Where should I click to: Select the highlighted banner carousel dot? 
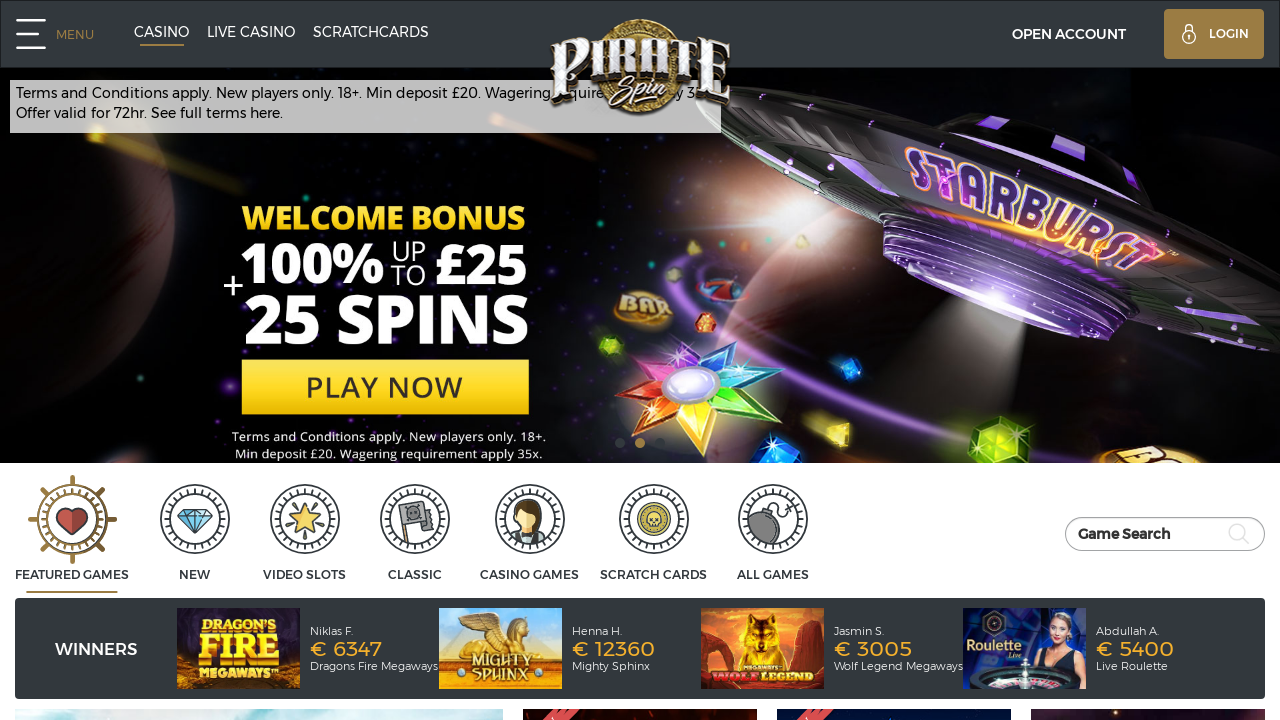click(x=640, y=443)
